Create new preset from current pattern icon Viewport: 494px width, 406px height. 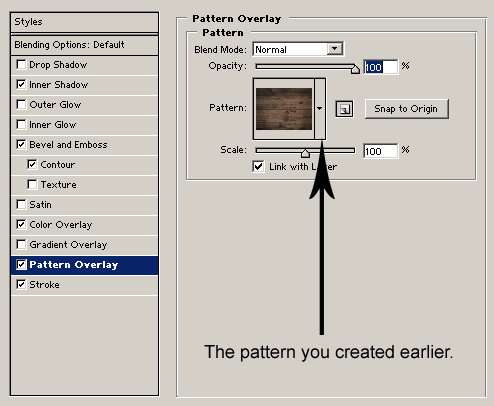point(344,109)
